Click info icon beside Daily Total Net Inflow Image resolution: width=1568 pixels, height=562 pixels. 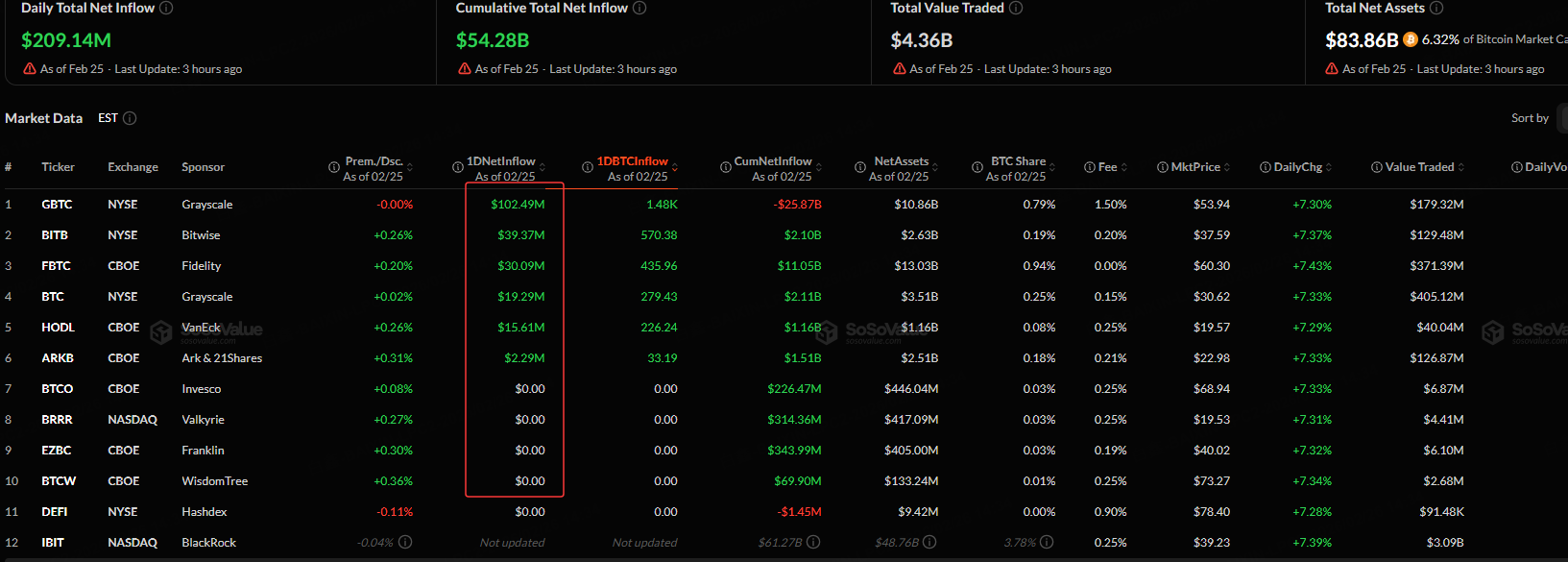[166, 8]
